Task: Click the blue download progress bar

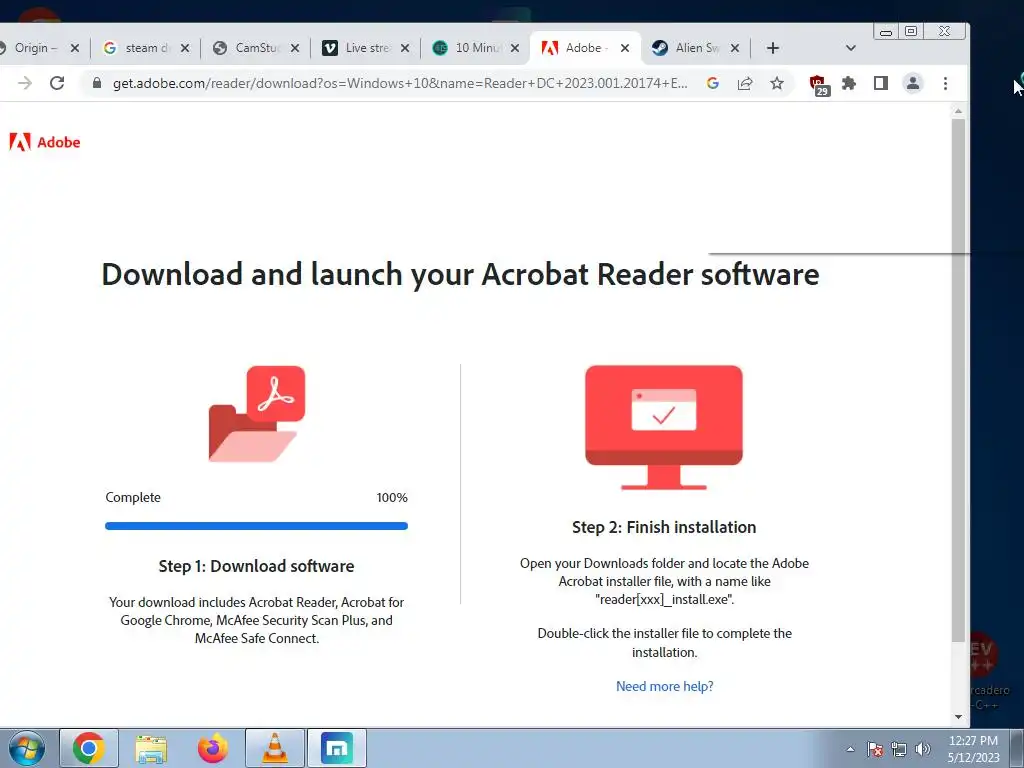Action: point(256,526)
